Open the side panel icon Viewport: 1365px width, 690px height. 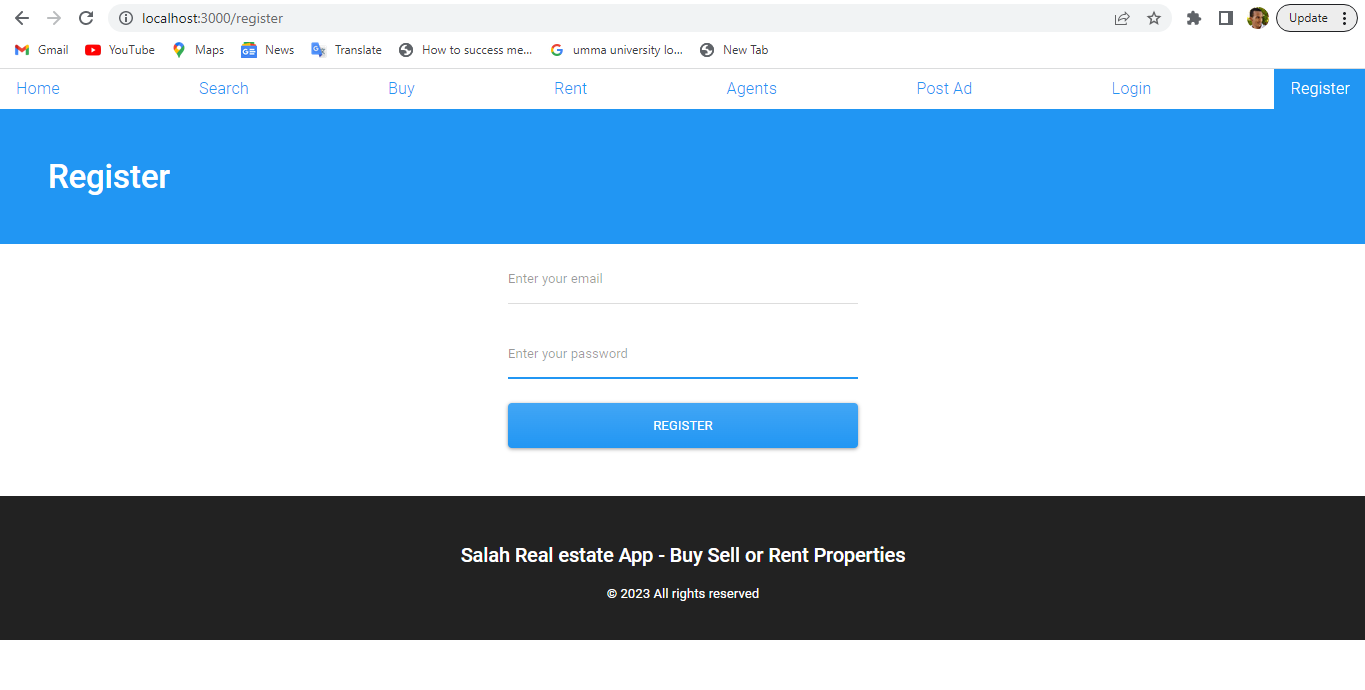tap(1225, 18)
